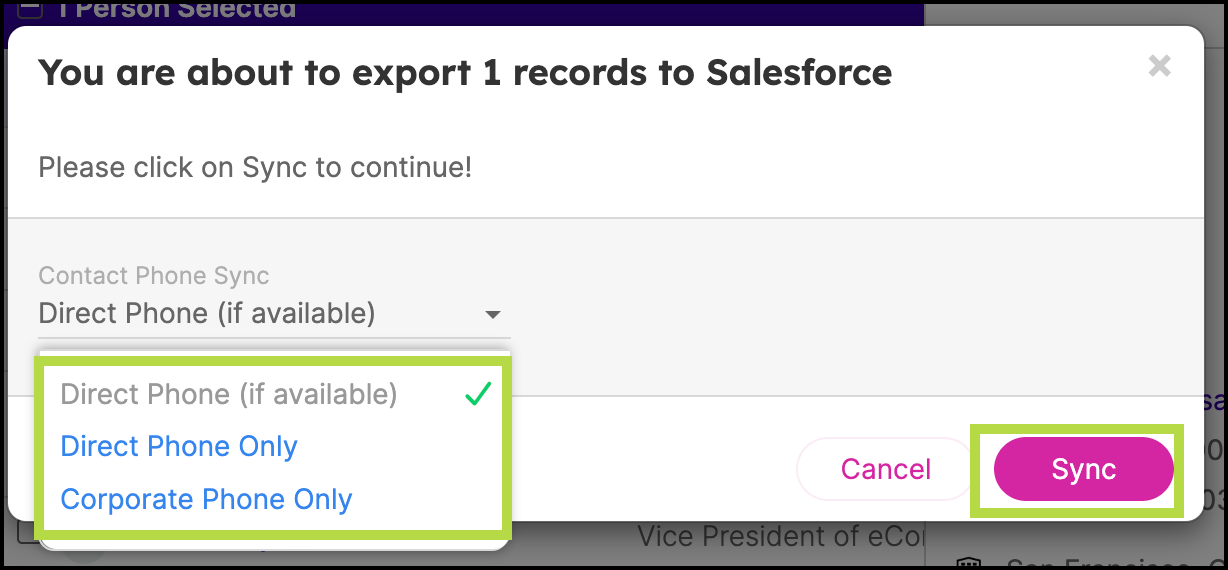Hit the Sync button to export

1083,469
